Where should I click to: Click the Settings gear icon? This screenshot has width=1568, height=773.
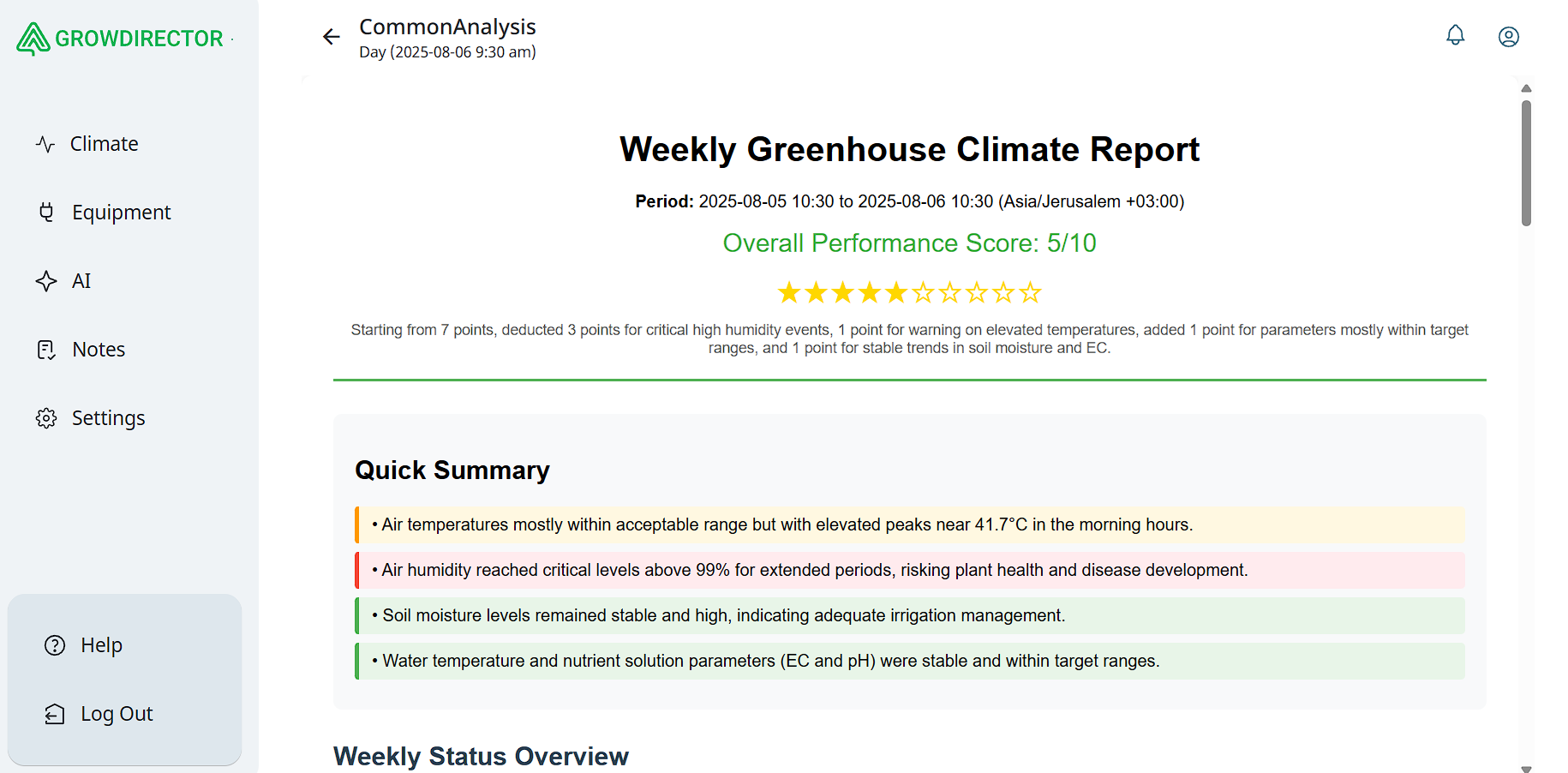(46, 418)
